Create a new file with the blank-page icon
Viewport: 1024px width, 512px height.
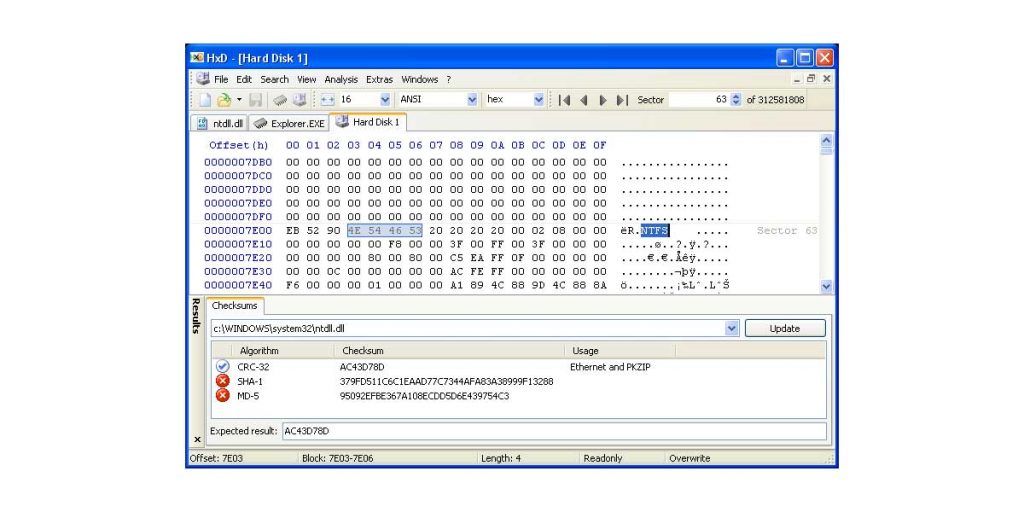pyautogui.click(x=205, y=100)
